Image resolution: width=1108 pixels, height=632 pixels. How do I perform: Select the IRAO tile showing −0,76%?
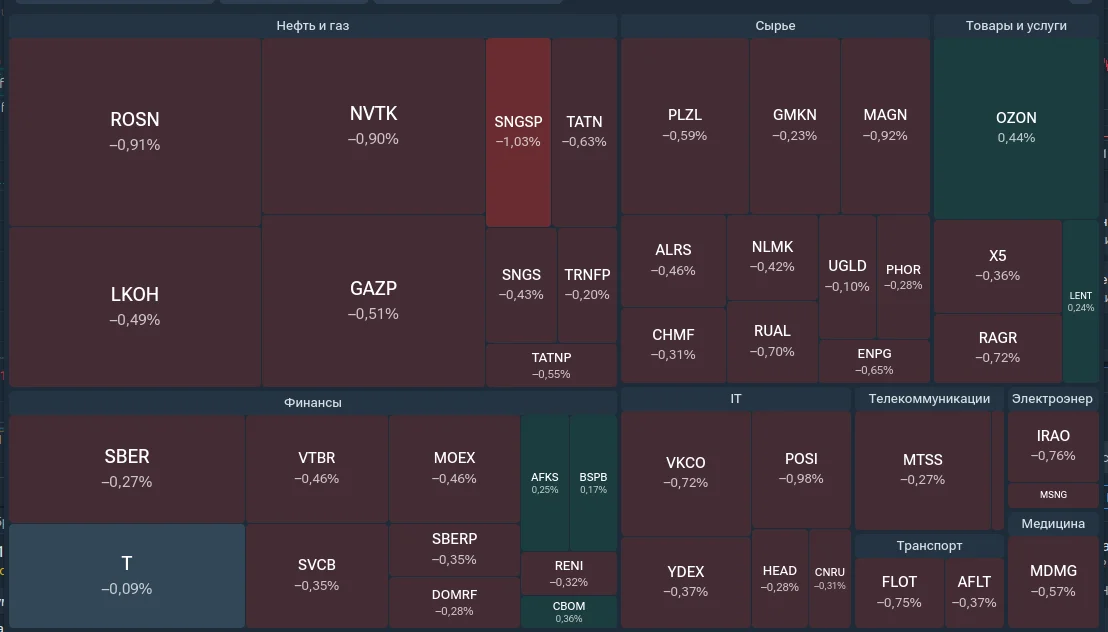tap(1053, 446)
